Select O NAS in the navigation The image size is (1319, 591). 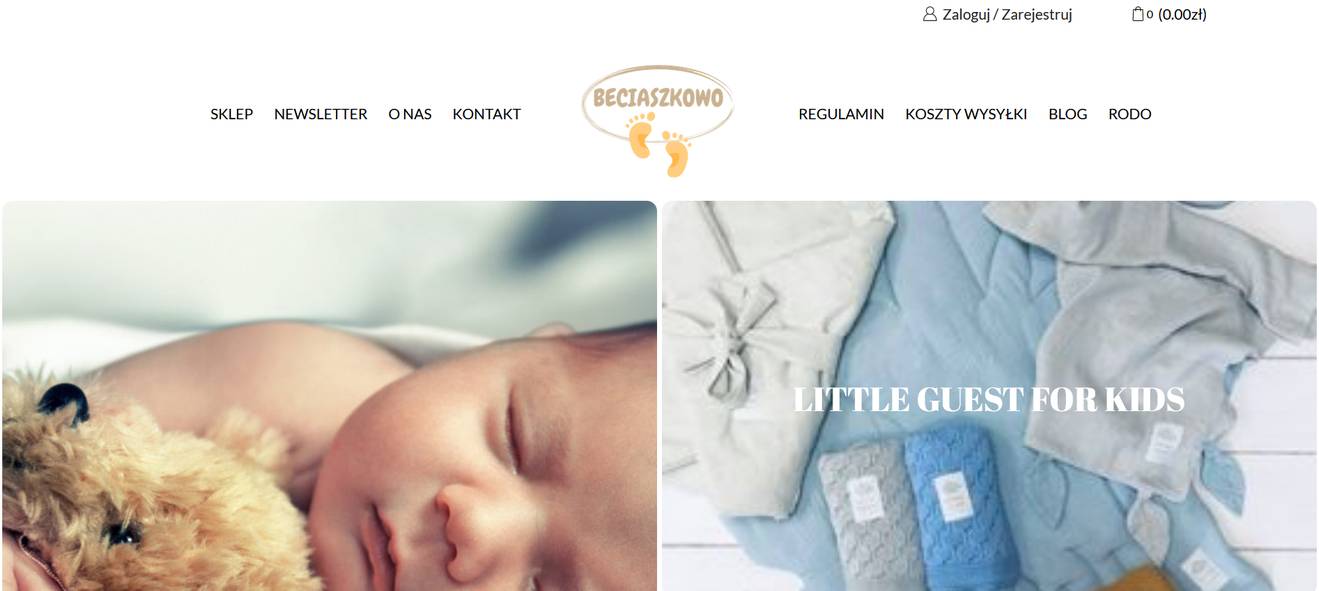click(410, 114)
